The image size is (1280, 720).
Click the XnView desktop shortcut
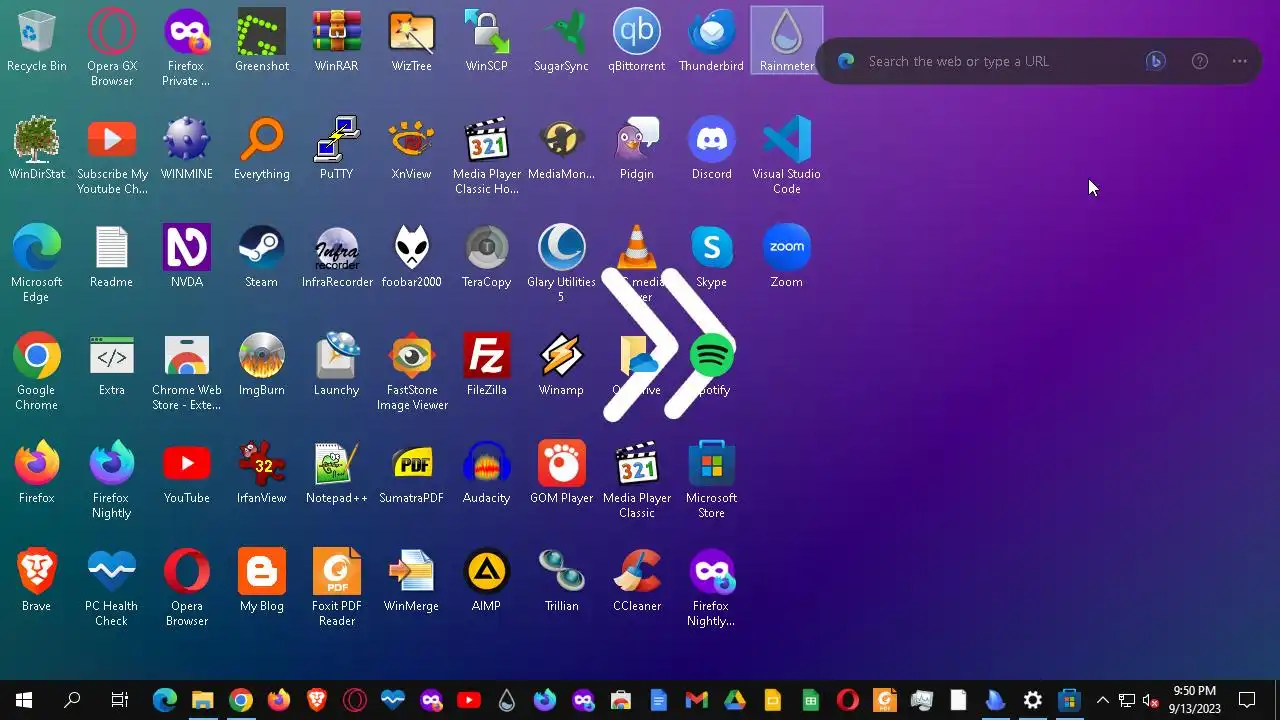[x=411, y=149]
